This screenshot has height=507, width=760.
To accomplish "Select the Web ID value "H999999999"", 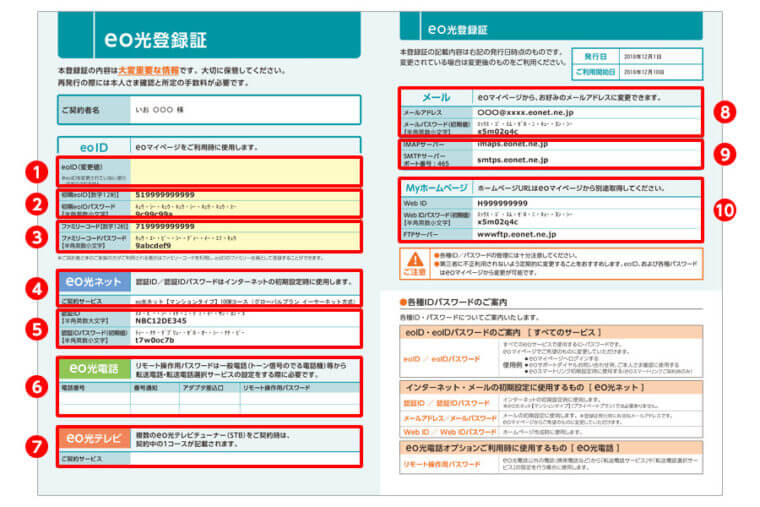I will point(503,203).
